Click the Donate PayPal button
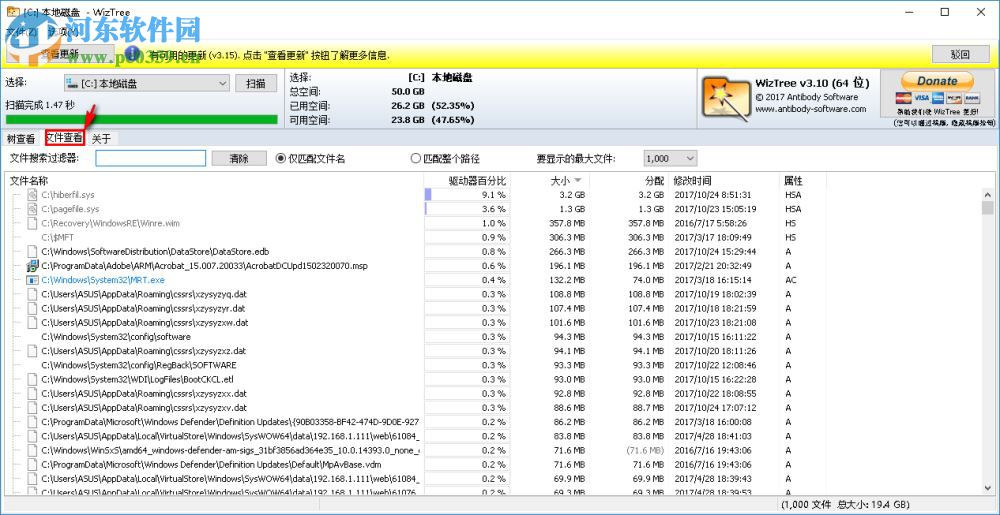 click(x=937, y=81)
